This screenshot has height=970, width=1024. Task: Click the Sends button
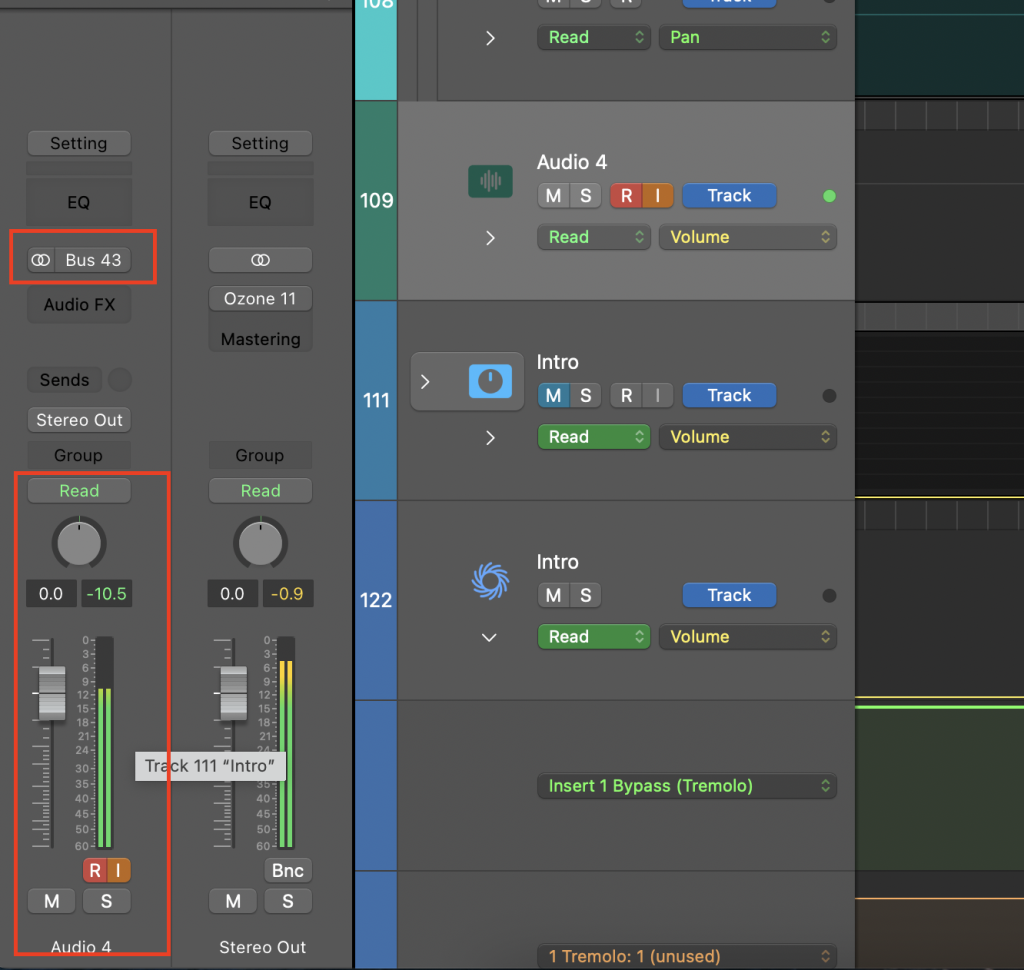pos(65,380)
